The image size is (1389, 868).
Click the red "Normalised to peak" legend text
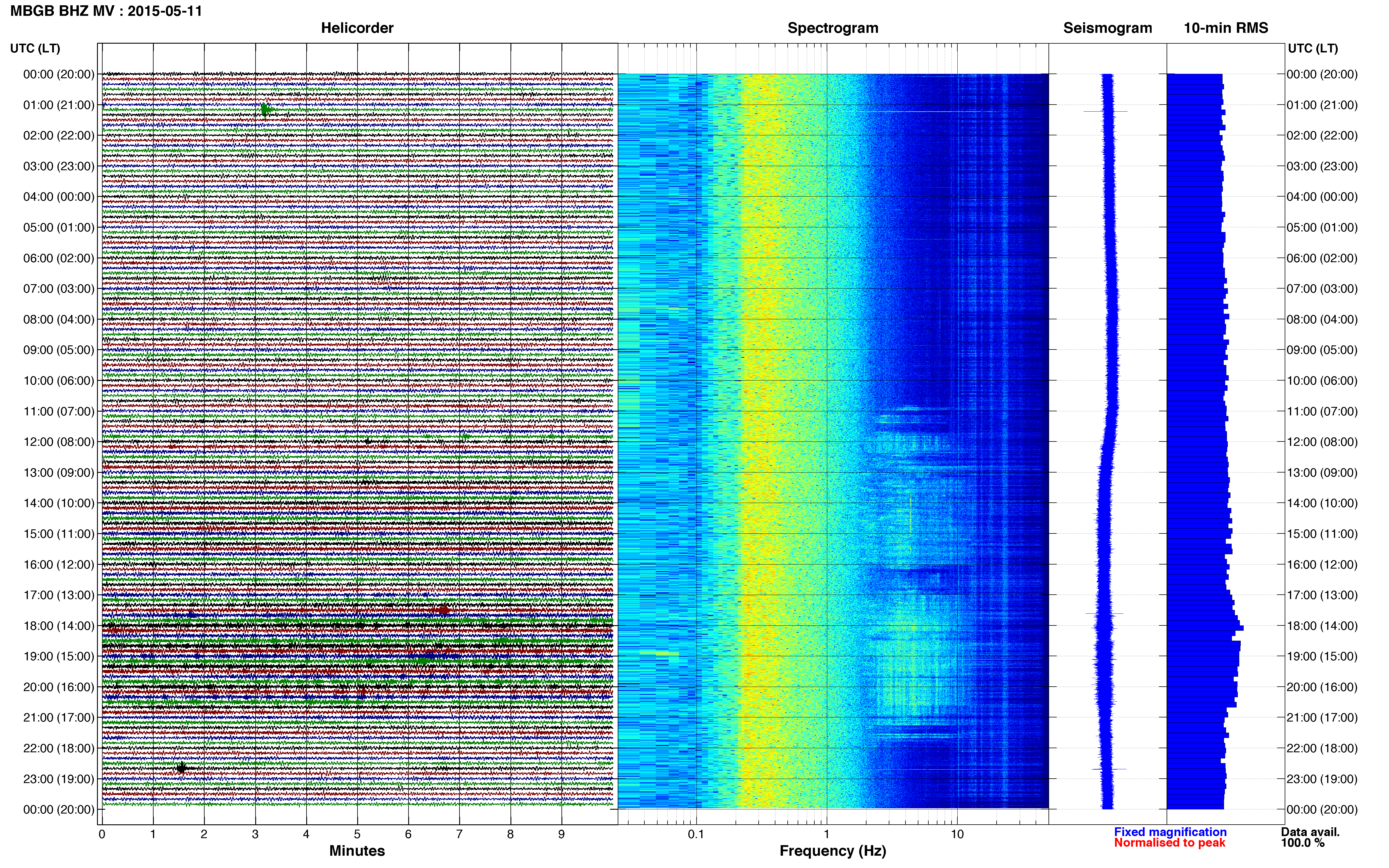1170,843
